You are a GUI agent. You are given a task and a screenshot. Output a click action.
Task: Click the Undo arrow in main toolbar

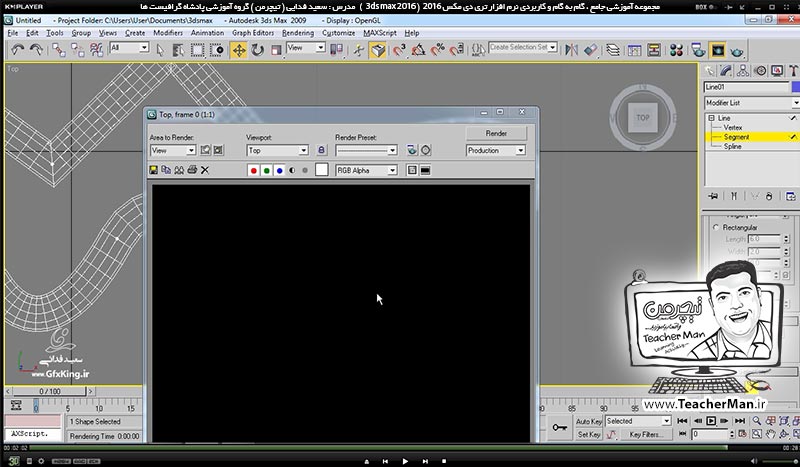pyautogui.click(x=17, y=50)
